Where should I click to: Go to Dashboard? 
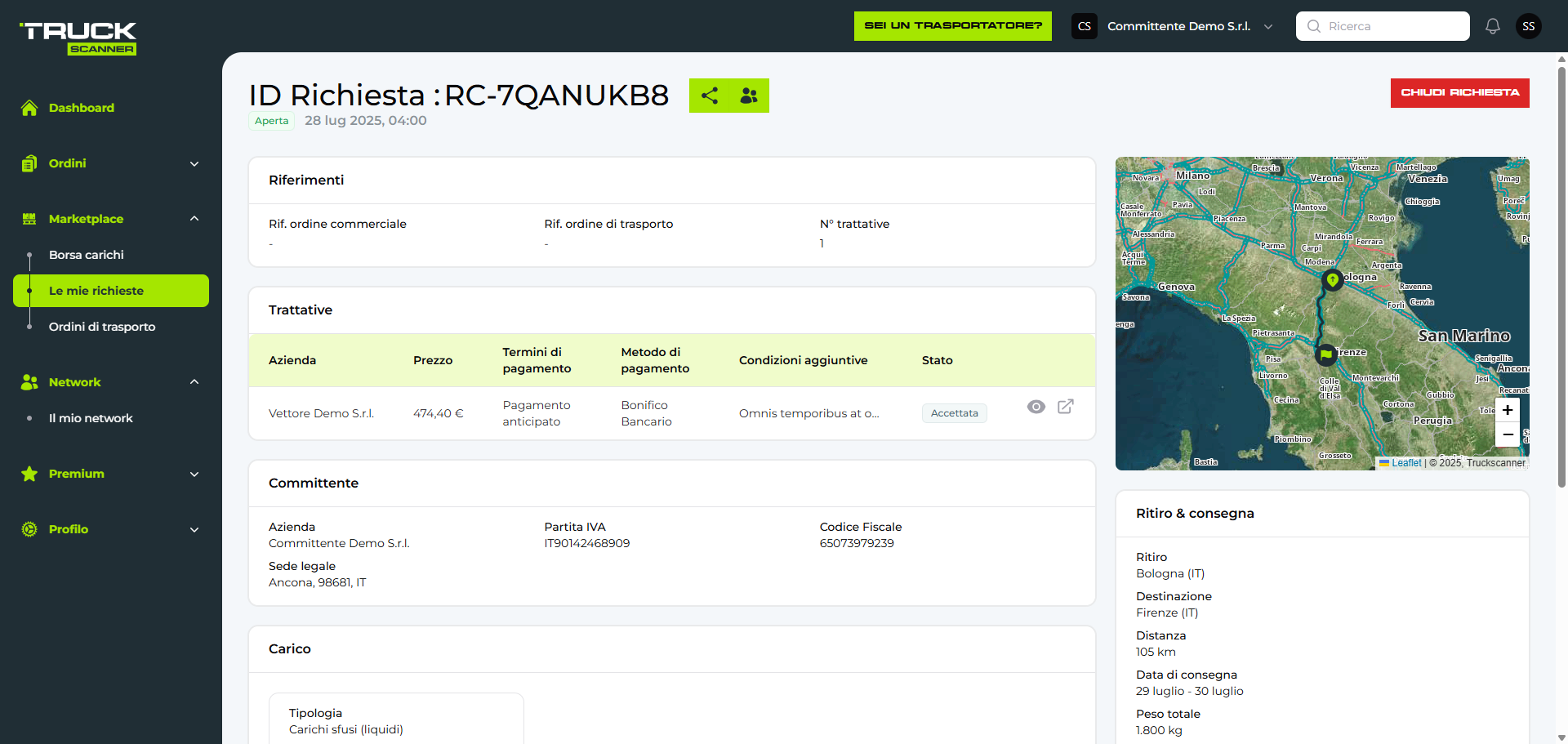tap(82, 108)
